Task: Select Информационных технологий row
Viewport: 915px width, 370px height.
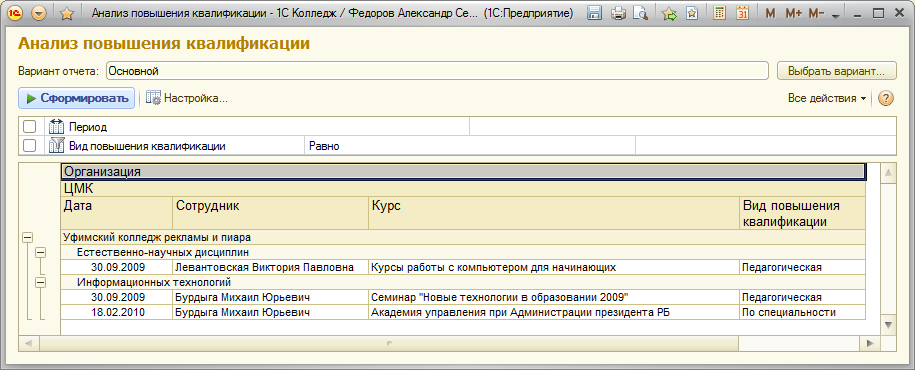Action: 463,282
